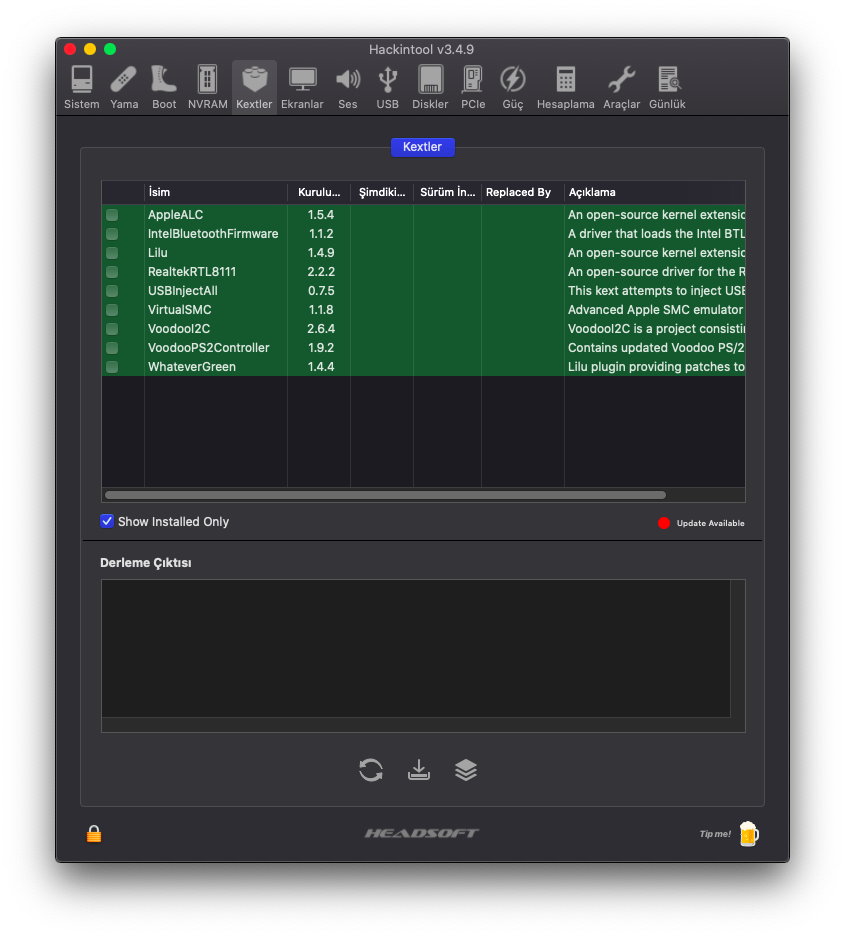
Task: Click the Replaced By column header
Action: click(x=523, y=192)
